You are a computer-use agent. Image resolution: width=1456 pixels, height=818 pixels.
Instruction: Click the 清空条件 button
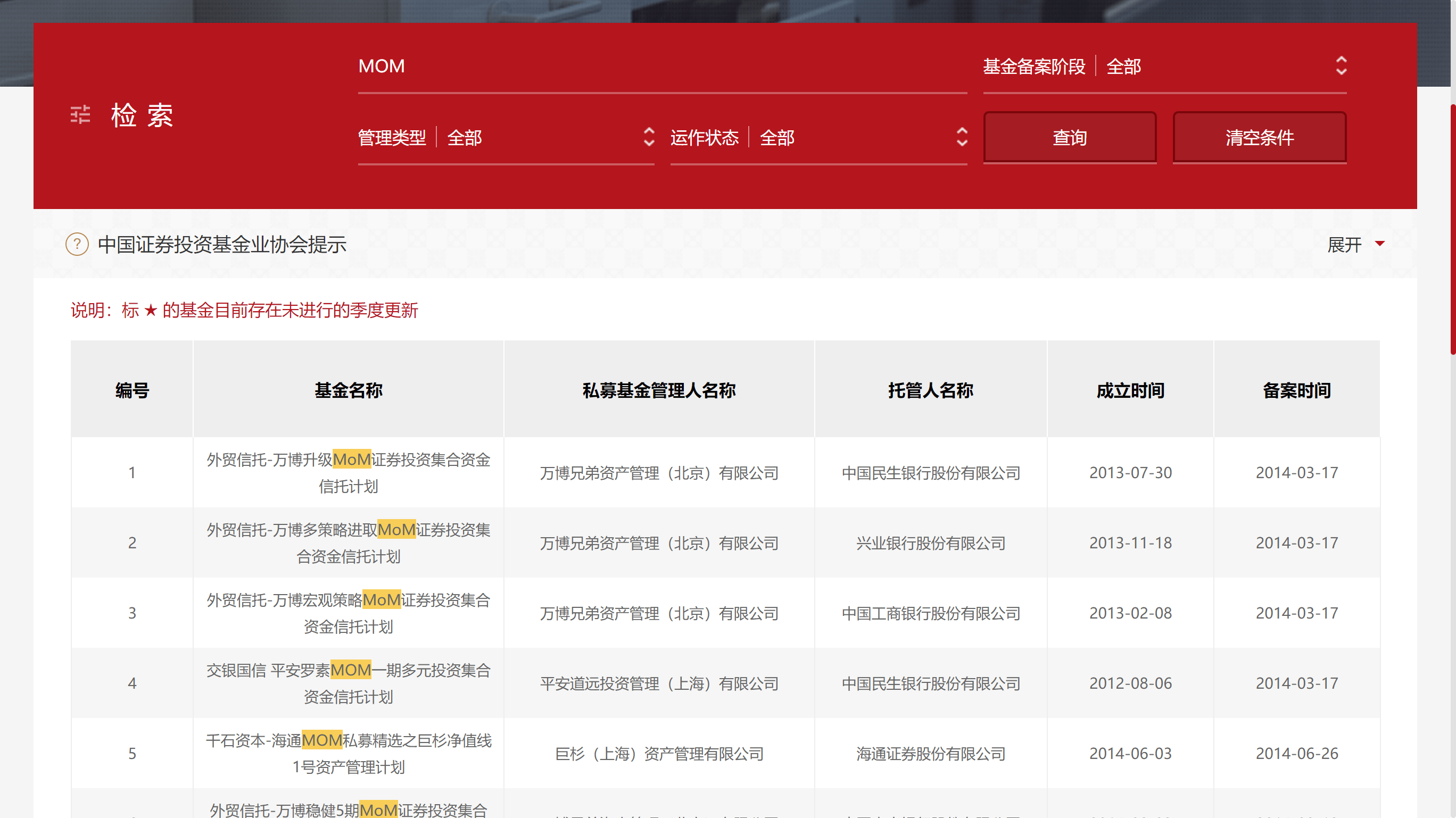(1259, 137)
